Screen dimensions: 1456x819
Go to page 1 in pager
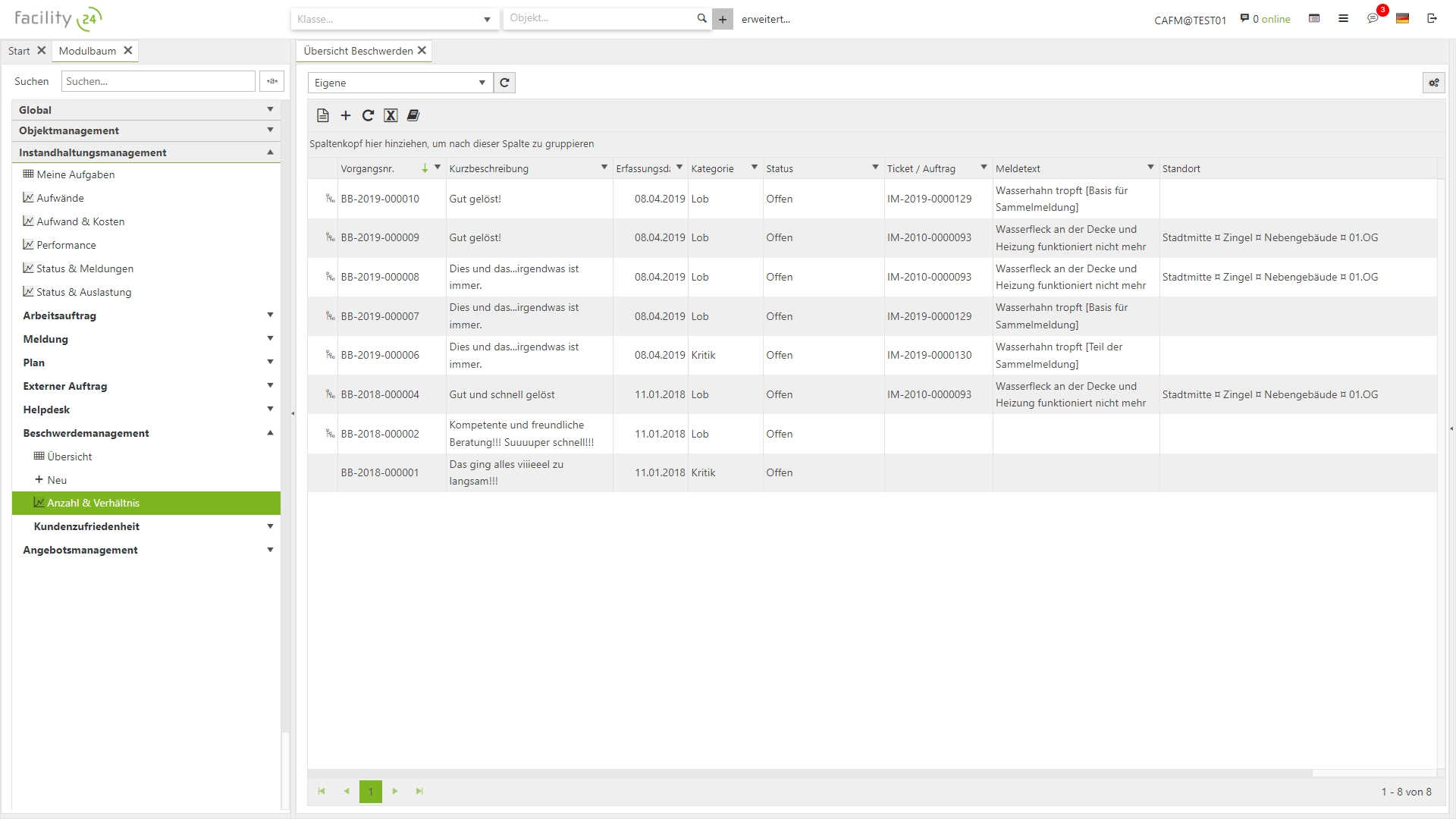tap(371, 791)
